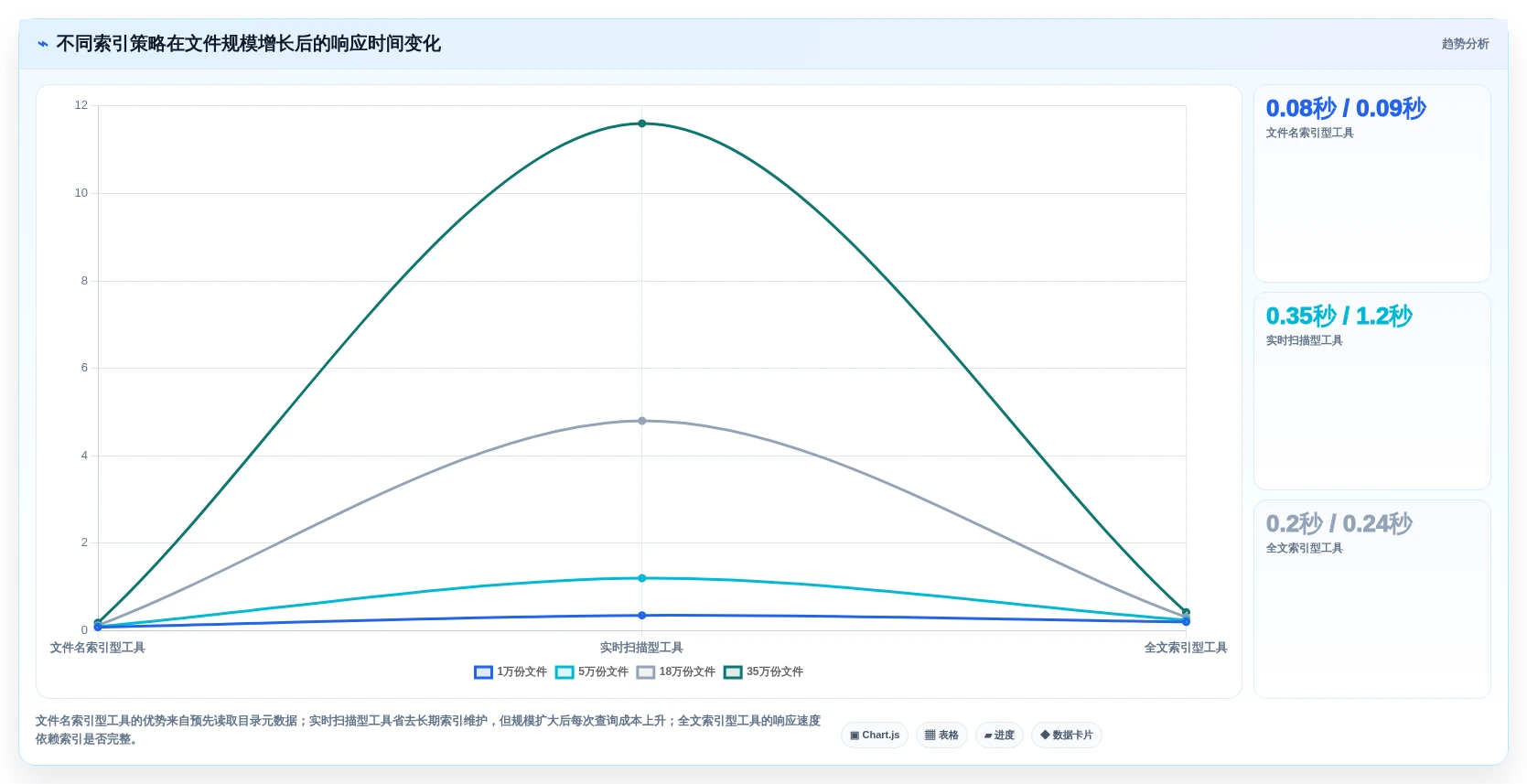Viewport: 1527px width, 784px height.
Task: Click the 18万份文件 data point at 实时扫描型工具
Action: pyautogui.click(x=641, y=421)
